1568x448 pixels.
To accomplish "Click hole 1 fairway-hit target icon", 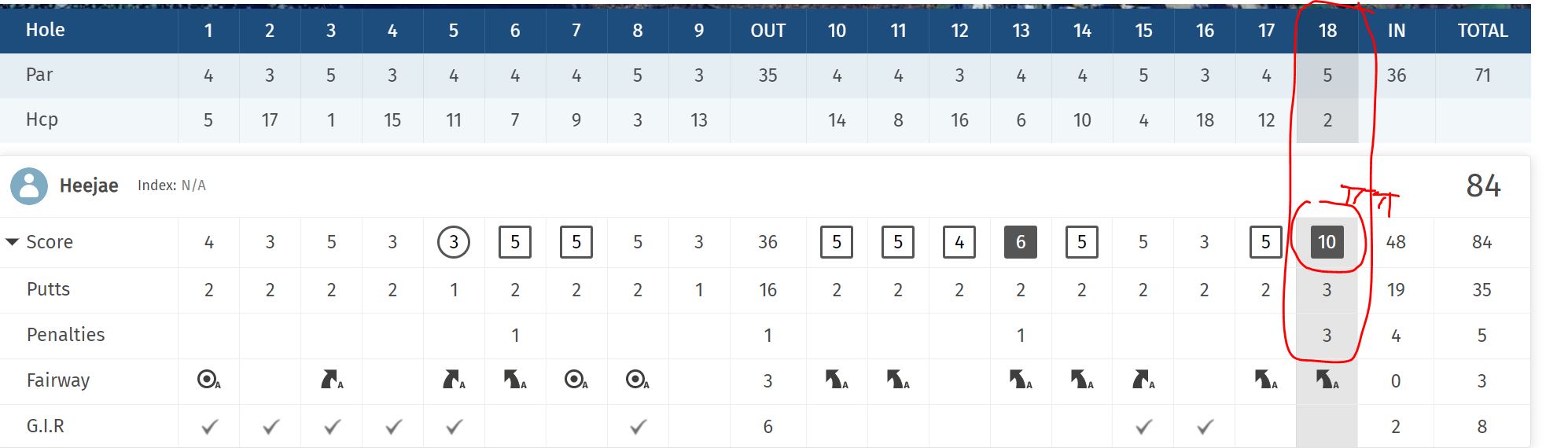I will click(208, 380).
